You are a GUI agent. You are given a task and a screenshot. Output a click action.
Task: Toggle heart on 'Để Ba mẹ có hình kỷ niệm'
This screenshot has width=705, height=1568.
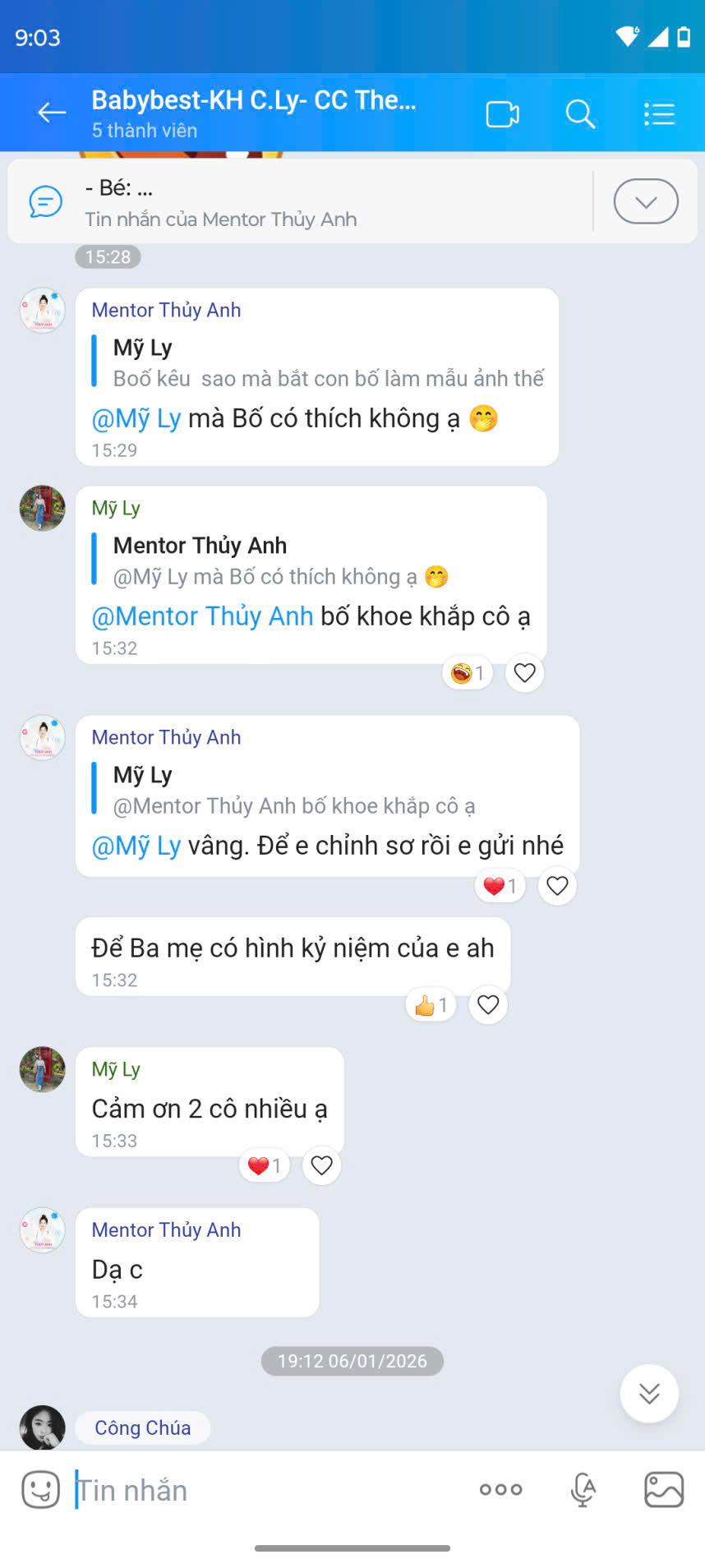(x=488, y=1004)
